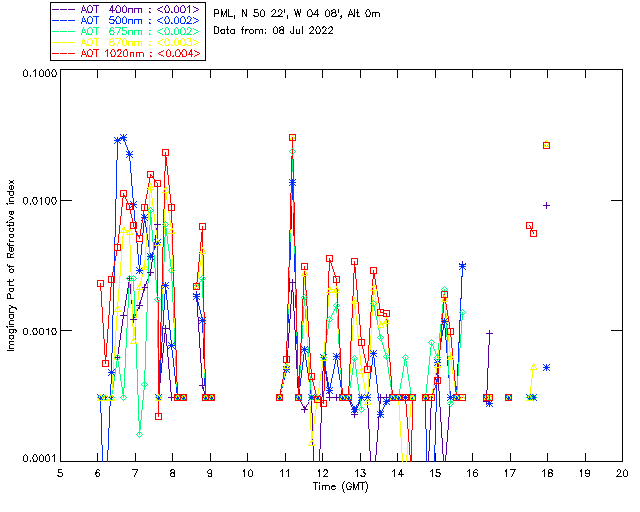Image resolution: width=640 pixels, height=512 pixels.
Task: Click the 0.1000 y-axis tick label
Action: click(x=37, y=75)
